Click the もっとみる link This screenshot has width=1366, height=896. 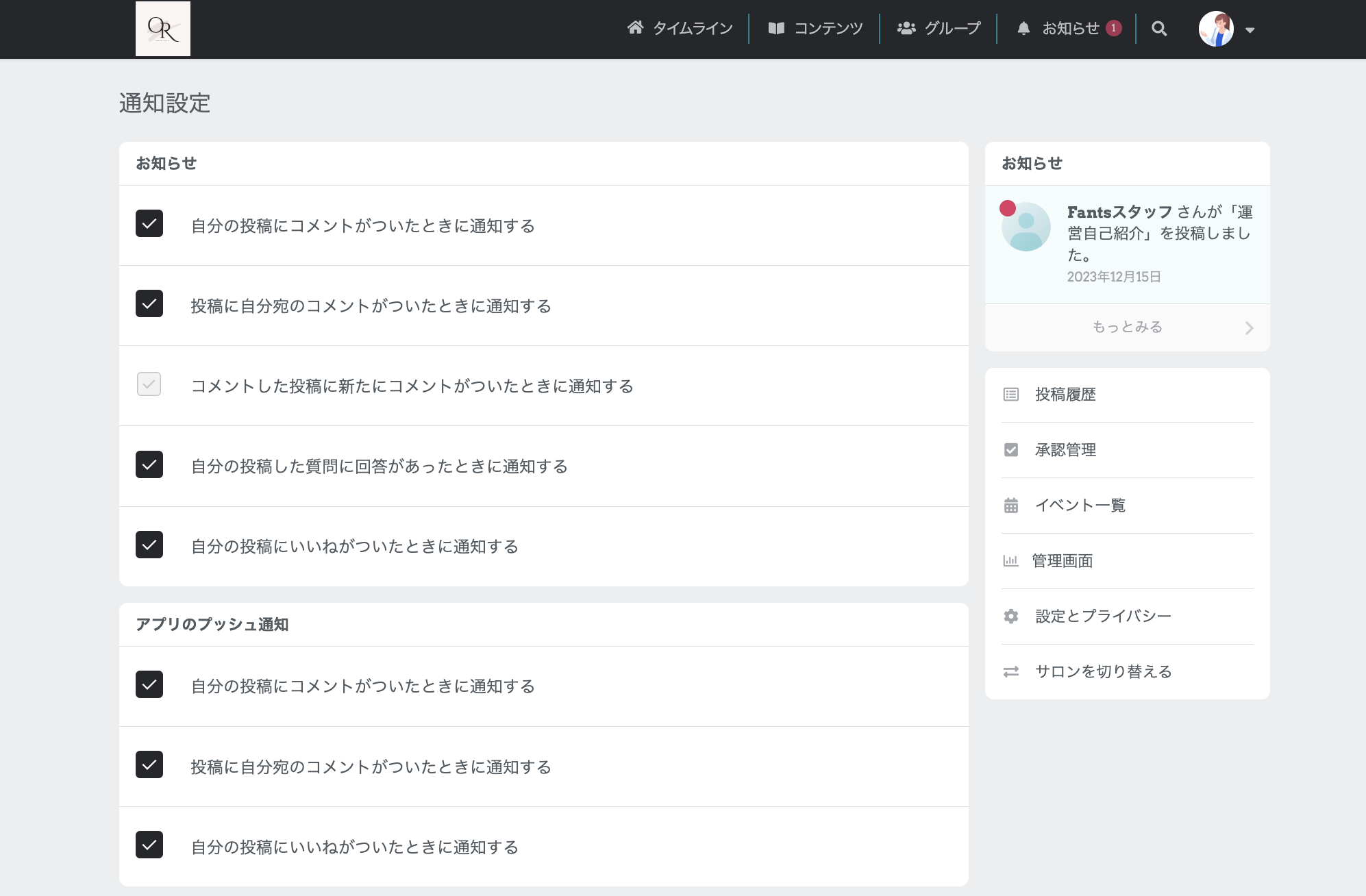click(x=1126, y=327)
